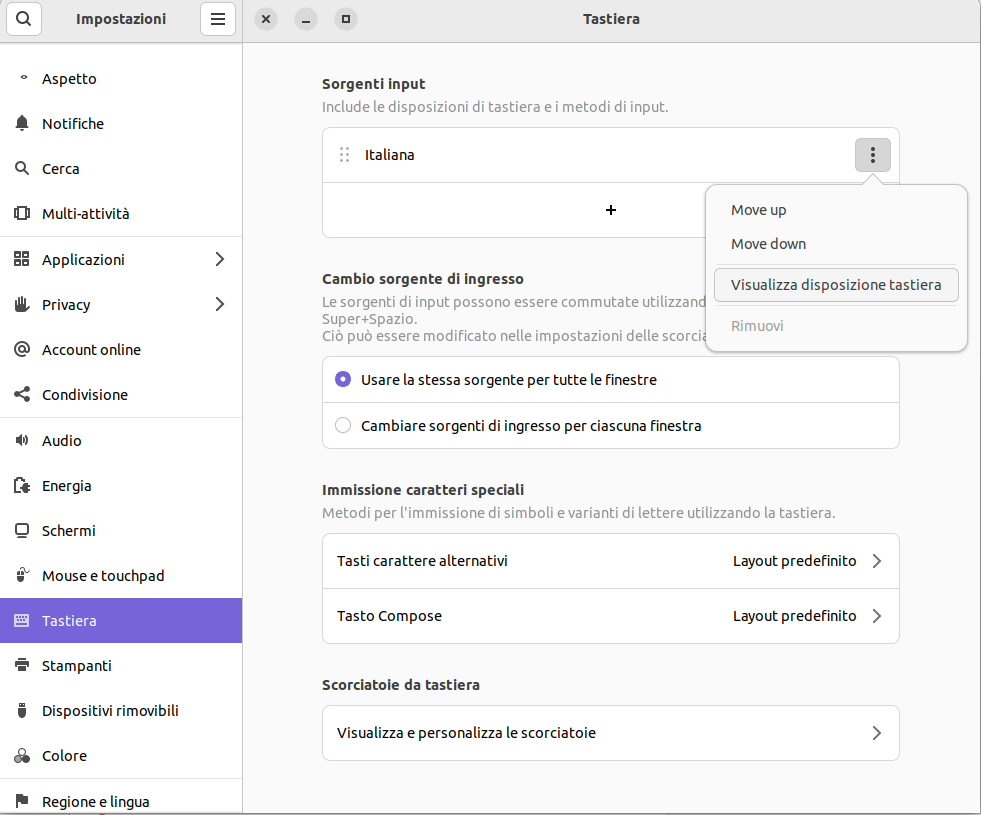Click the Colore circles icon

tap(22, 756)
